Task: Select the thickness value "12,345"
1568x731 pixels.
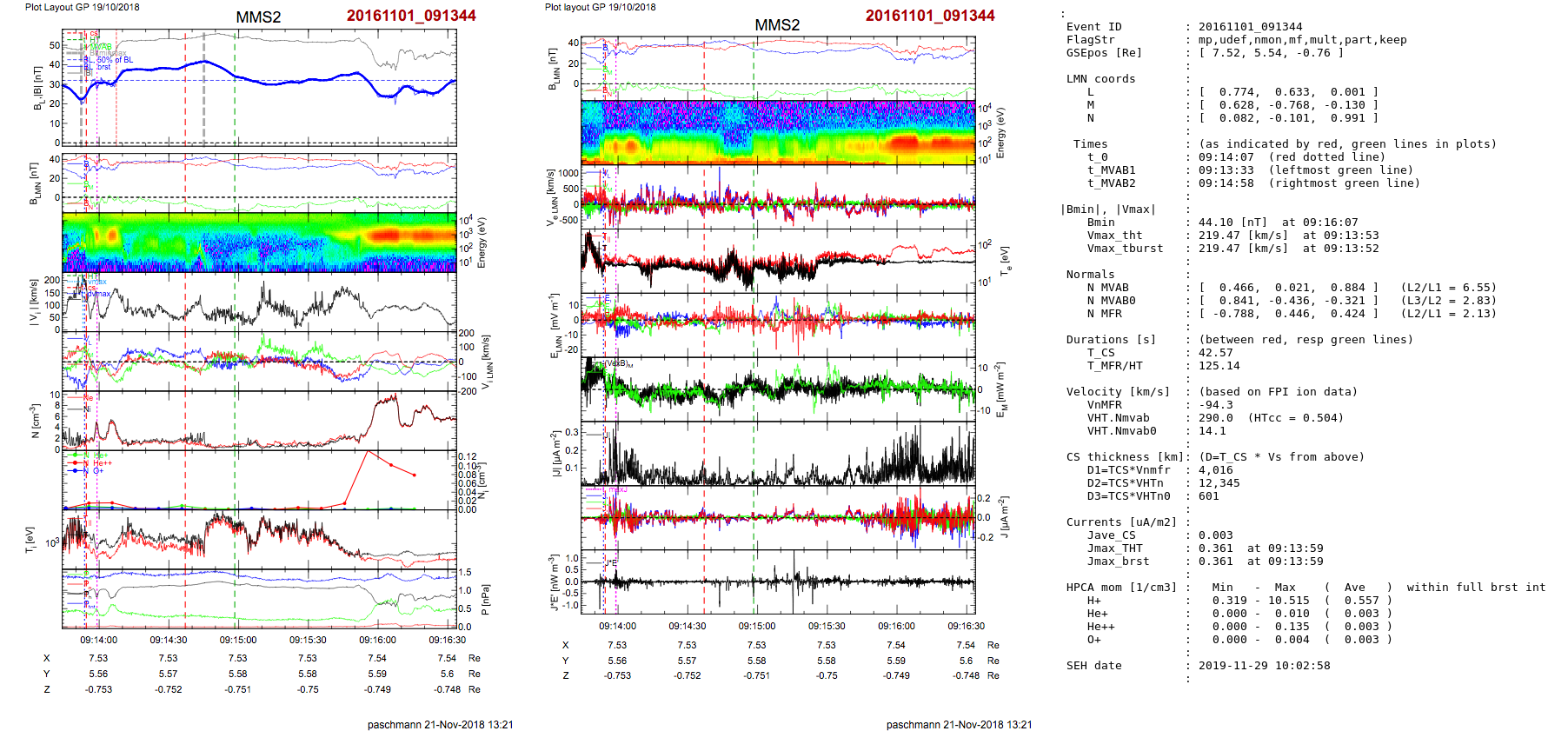Action: click(1219, 483)
